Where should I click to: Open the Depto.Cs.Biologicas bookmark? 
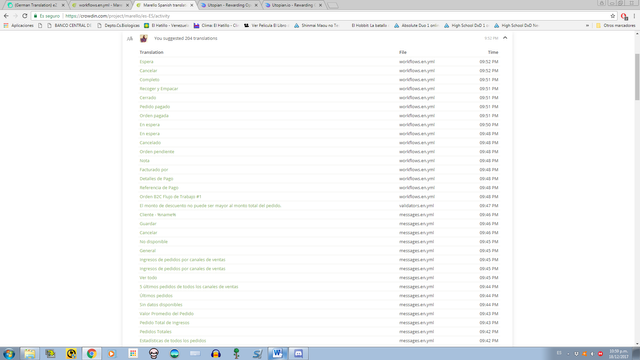118,25
